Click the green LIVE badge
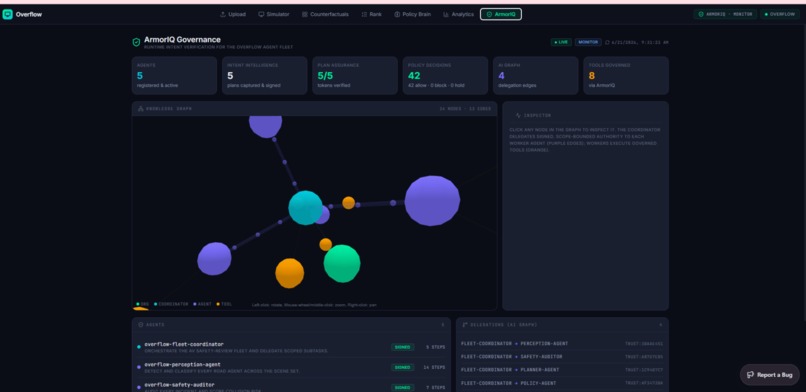 (561, 42)
